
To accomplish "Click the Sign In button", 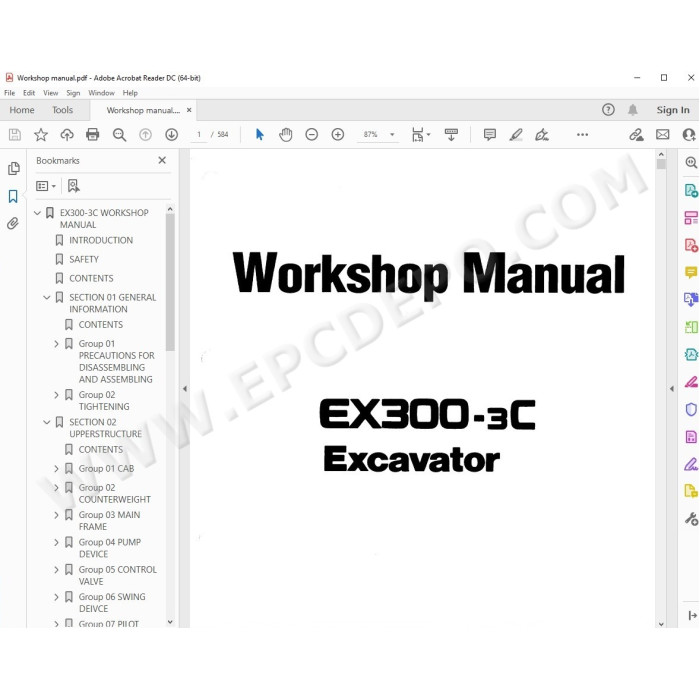I will (x=673, y=110).
